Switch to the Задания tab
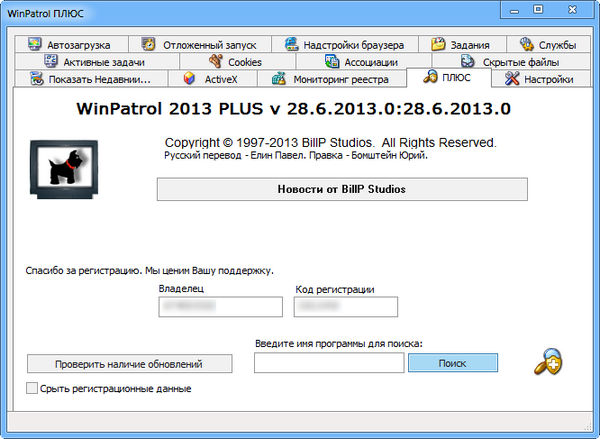Viewport: 600px width, 439px height. coord(463,44)
